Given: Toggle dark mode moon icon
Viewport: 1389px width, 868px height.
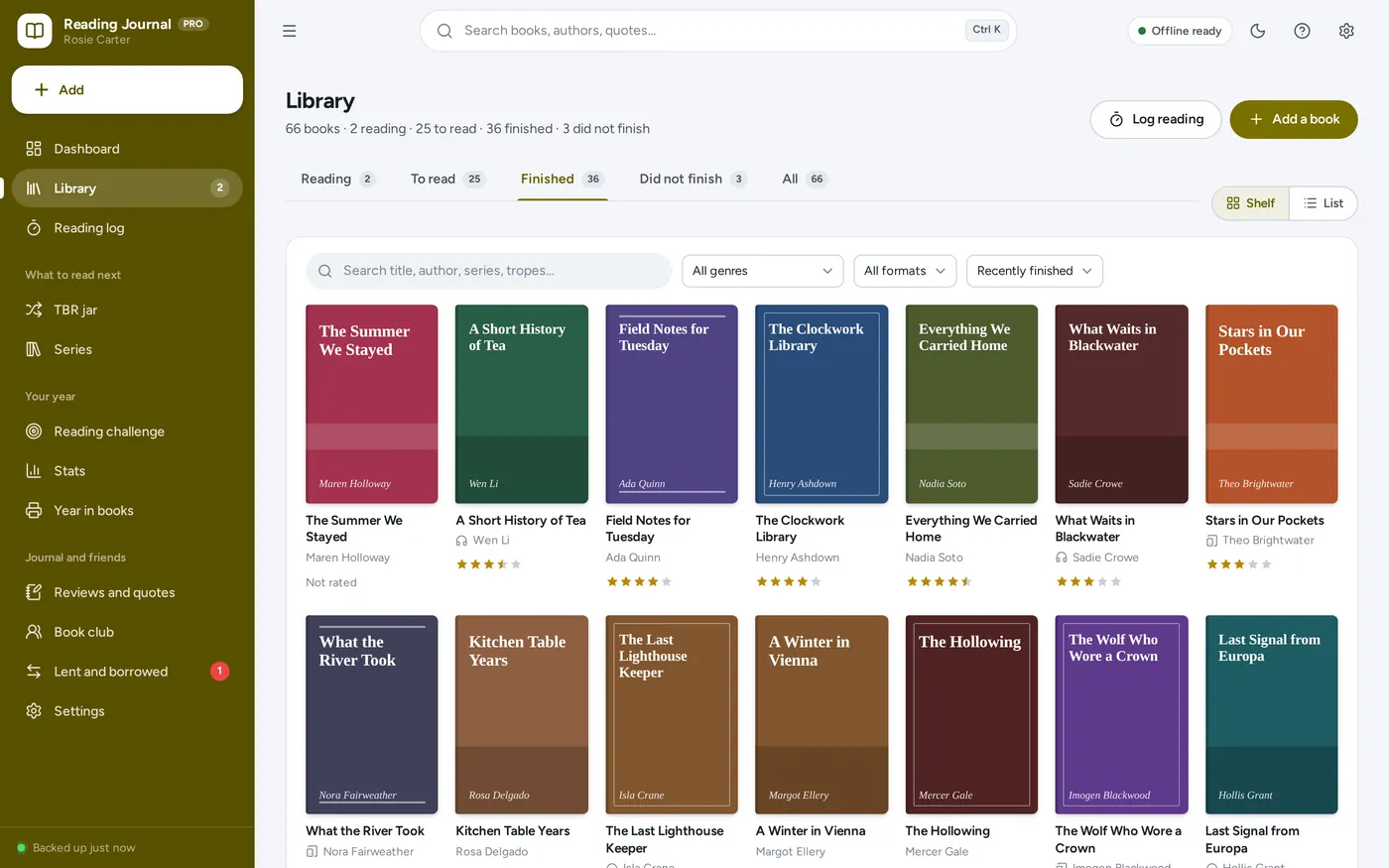Looking at the screenshot, I should [1258, 31].
